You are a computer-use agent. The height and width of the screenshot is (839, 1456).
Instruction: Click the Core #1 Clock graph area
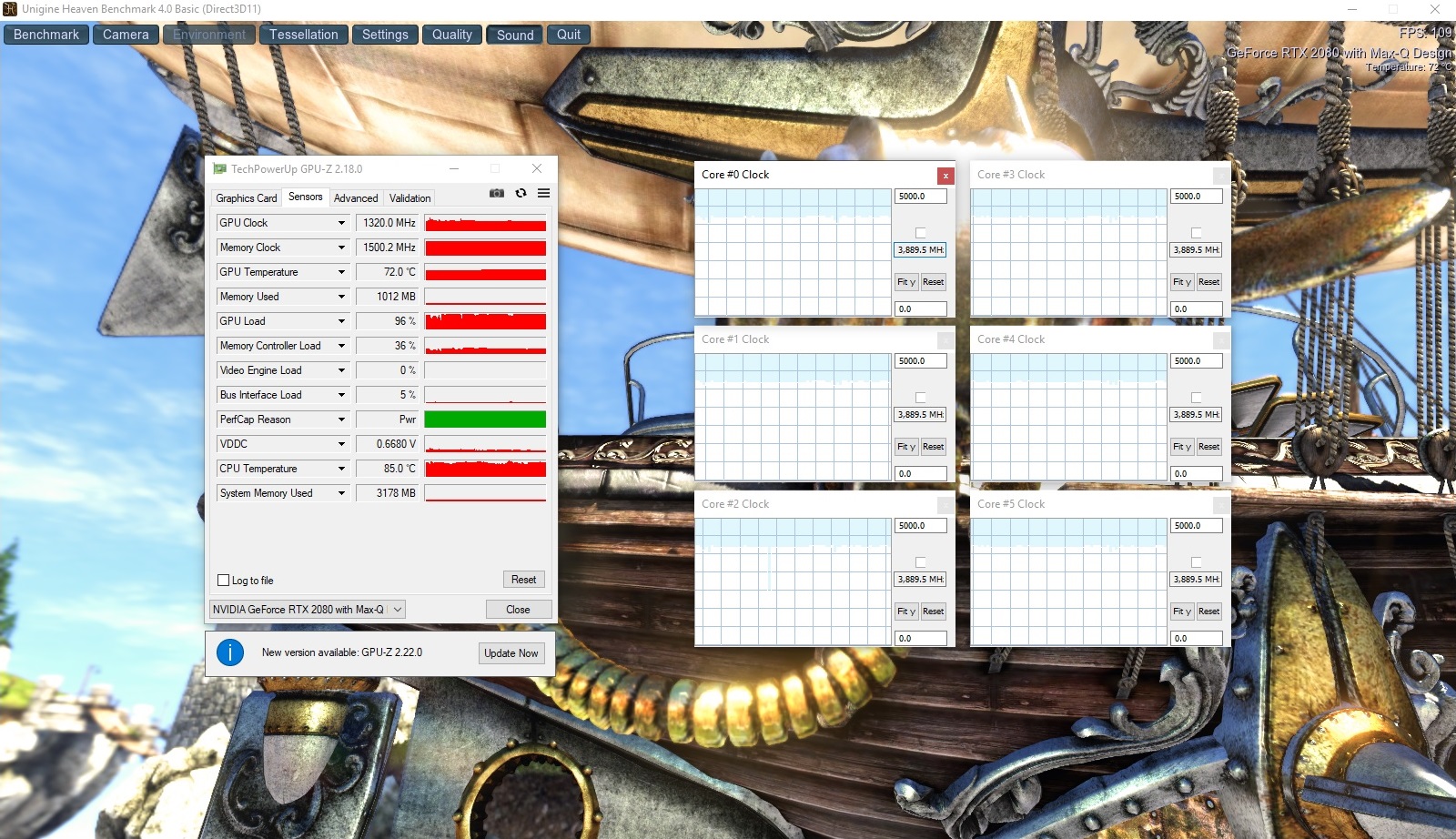794,417
